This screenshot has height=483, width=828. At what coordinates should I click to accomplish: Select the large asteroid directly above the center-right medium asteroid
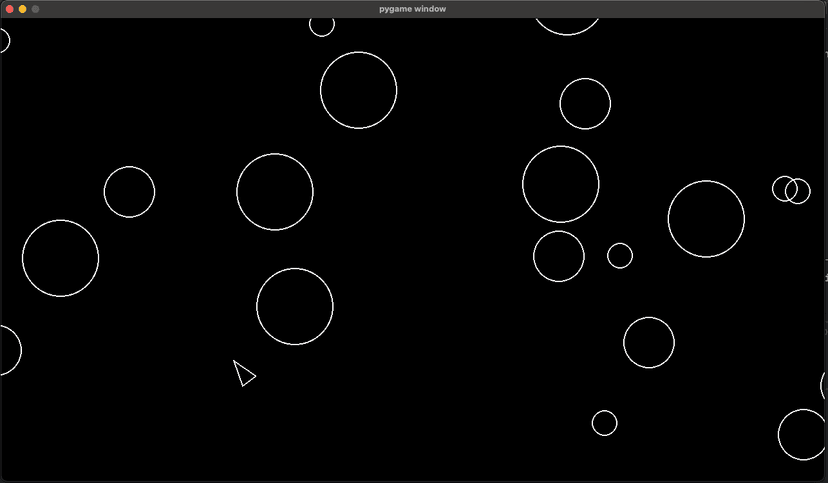point(561,184)
